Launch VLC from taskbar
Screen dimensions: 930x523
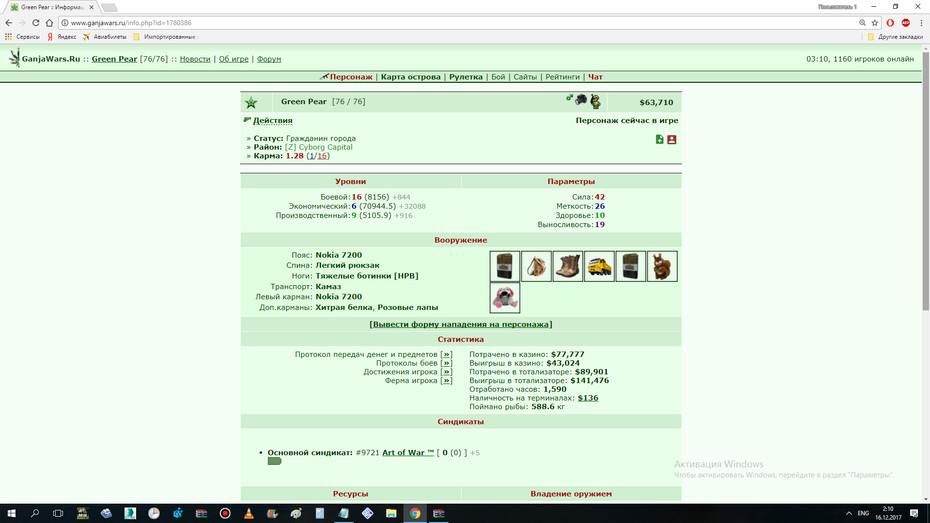(x=249, y=514)
